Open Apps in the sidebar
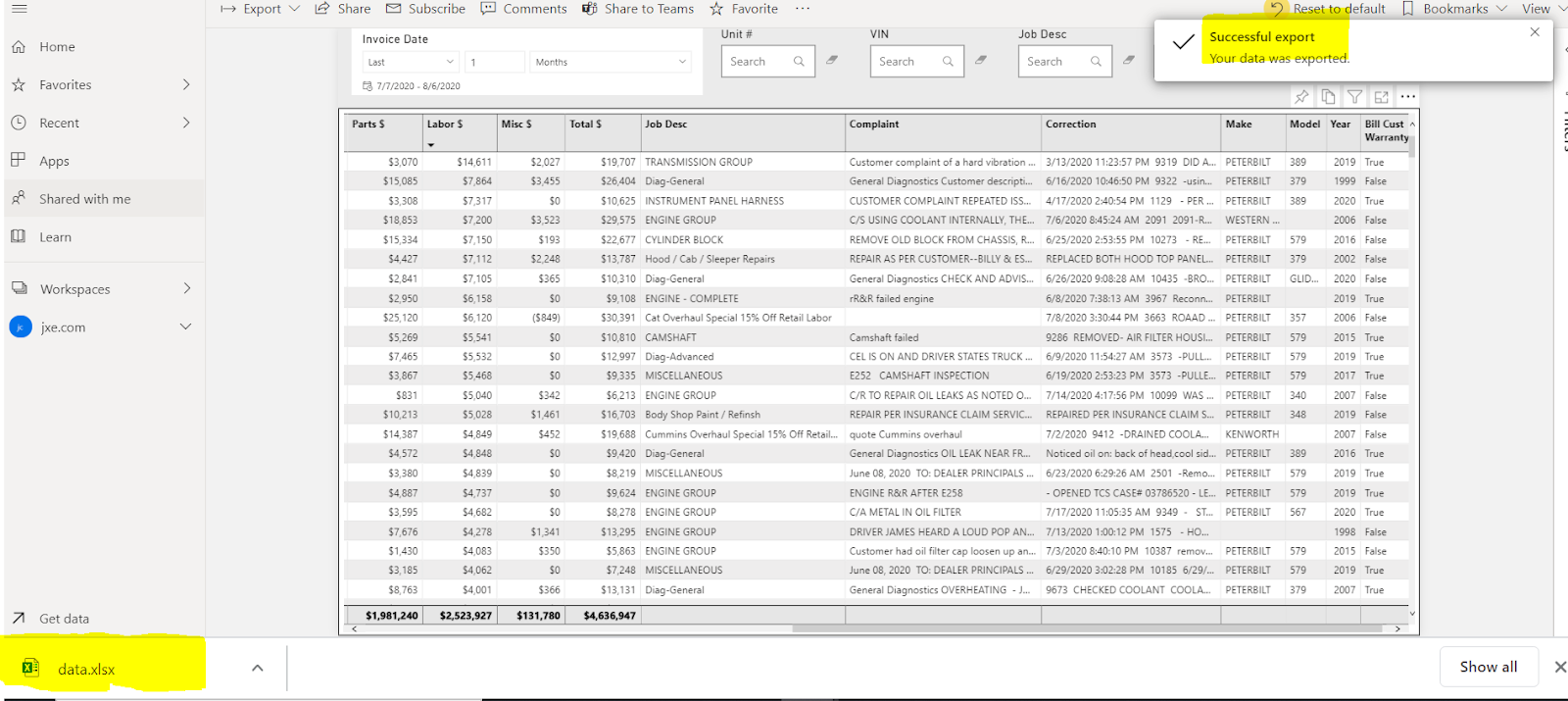This screenshot has width=1568, height=701. 54,162
